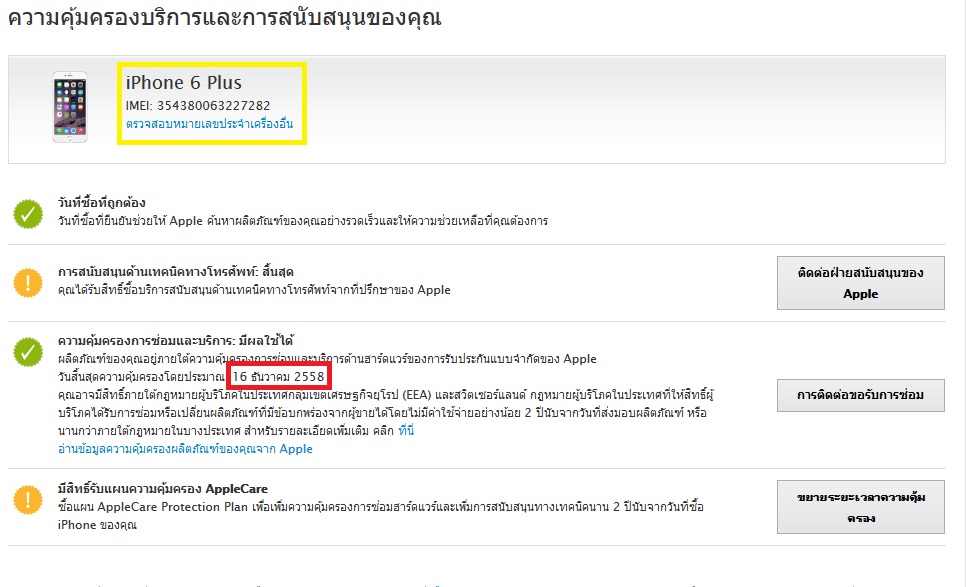966x587 pixels.
Task: Click the green check icon beside ความคุ้มครองการซ่อมและบริการ
Action: [28, 352]
